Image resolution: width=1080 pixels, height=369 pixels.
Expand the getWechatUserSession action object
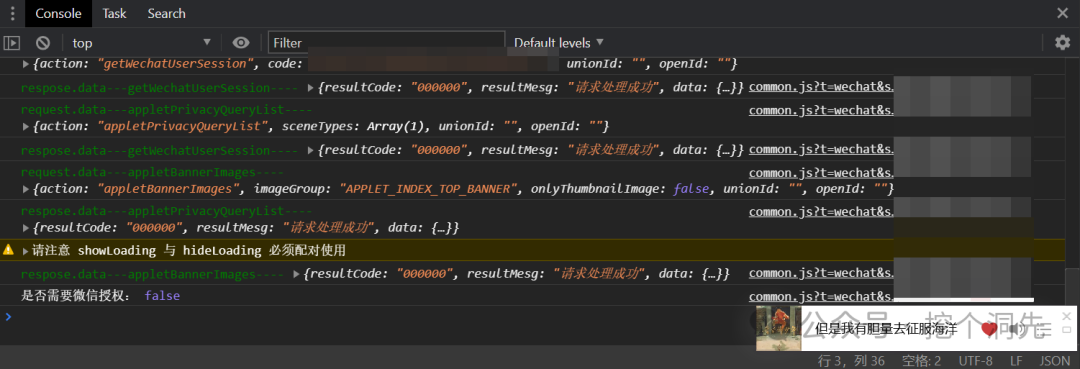coord(26,64)
